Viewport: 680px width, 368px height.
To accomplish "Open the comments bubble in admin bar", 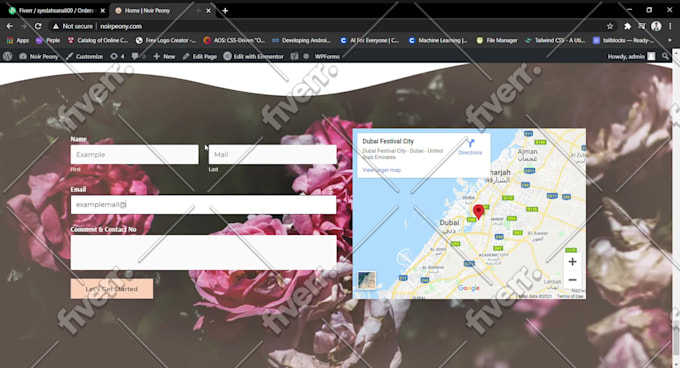I will (138, 56).
